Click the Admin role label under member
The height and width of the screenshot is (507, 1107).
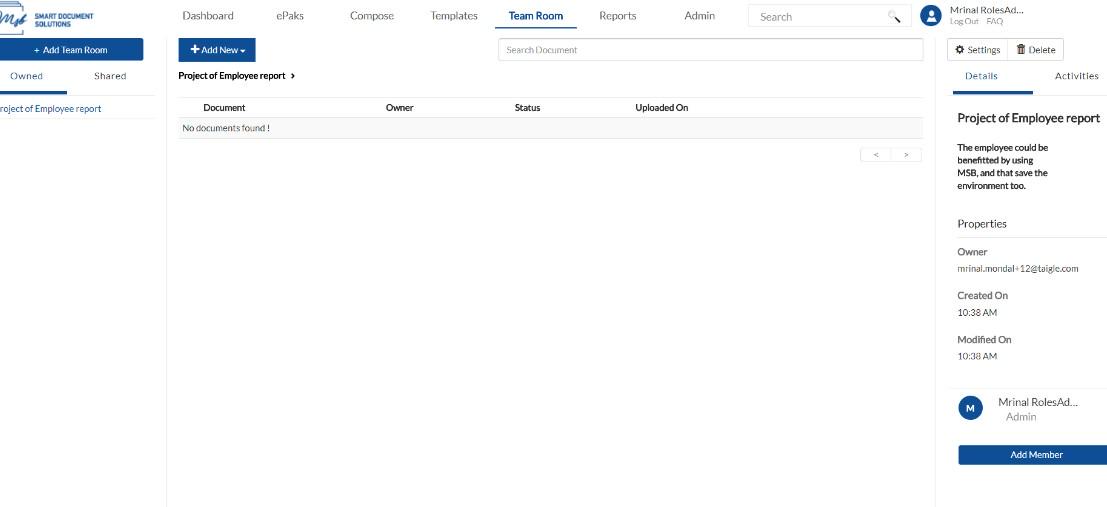(x=1021, y=417)
